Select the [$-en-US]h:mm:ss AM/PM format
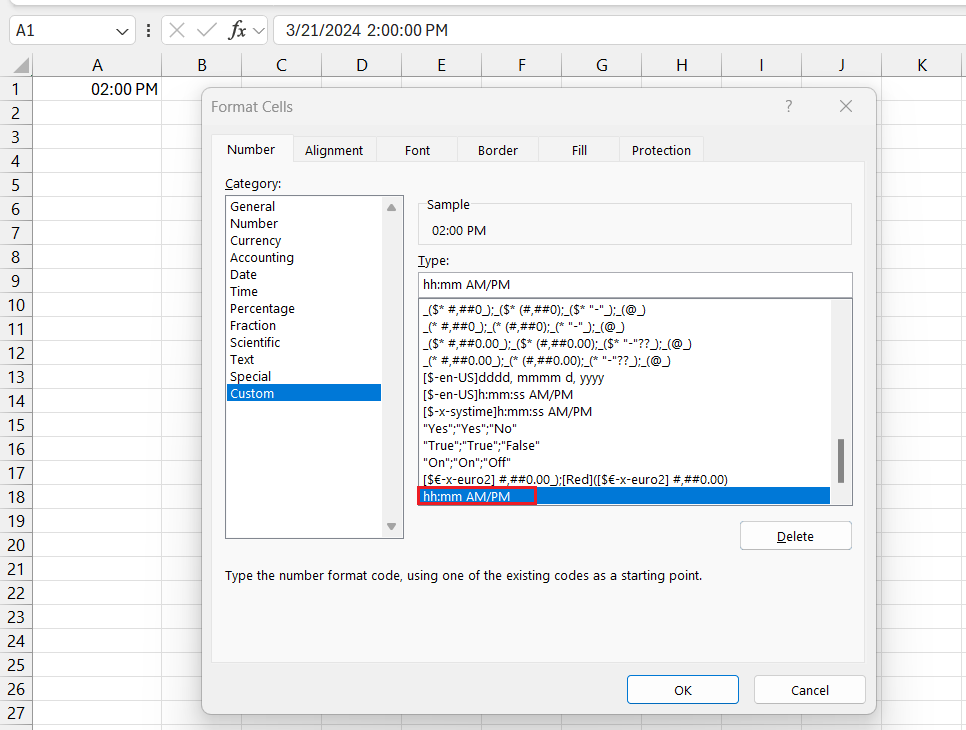Viewport: 966px width, 730px height. coord(625,395)
